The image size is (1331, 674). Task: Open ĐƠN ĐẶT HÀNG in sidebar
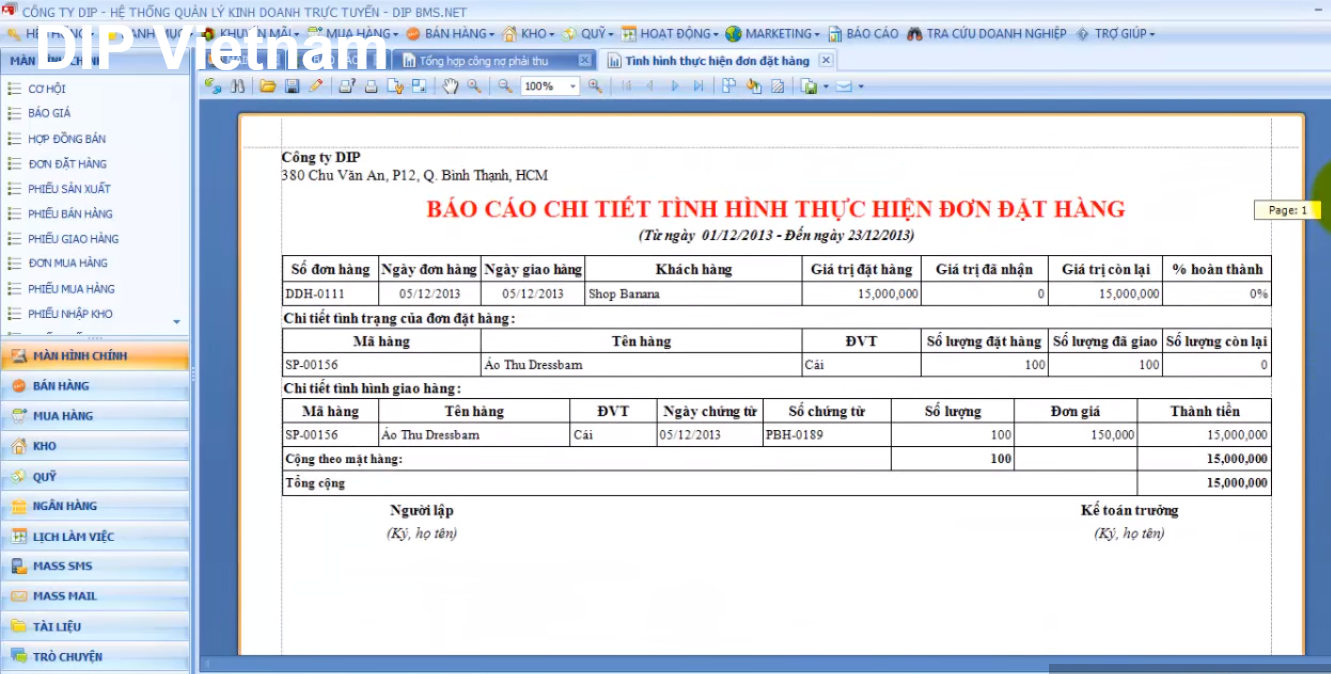click(67, 164)
